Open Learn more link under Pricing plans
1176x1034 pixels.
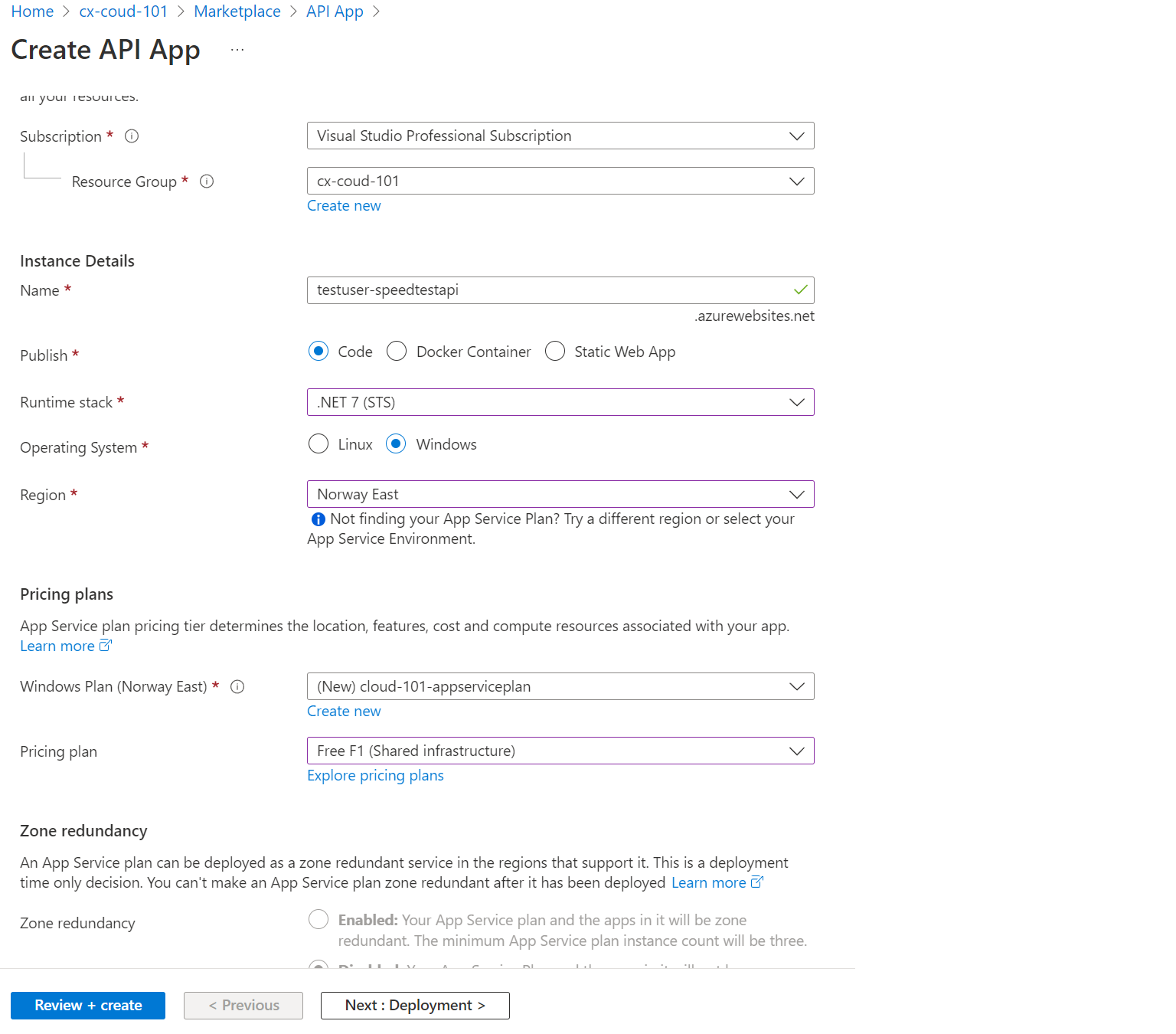(x=57, y=646)
